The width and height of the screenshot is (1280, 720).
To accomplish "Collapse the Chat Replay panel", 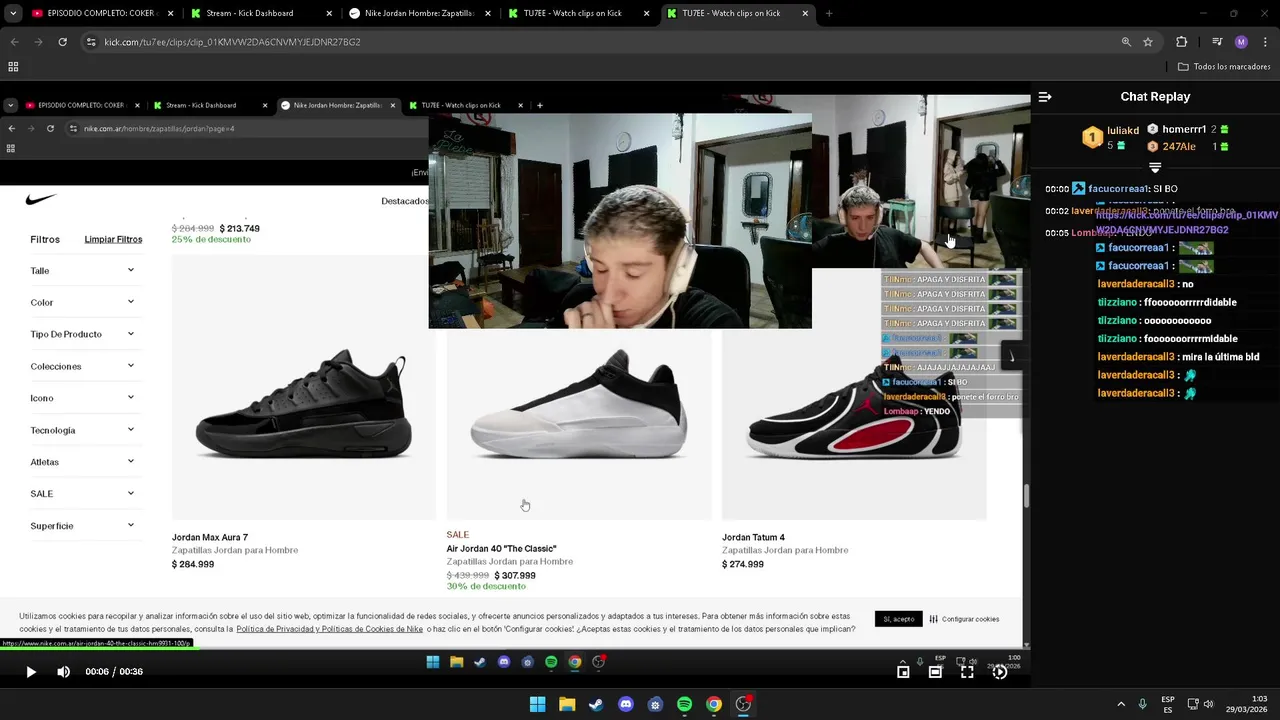I will pyautogui.click(x=1045, y=97).
